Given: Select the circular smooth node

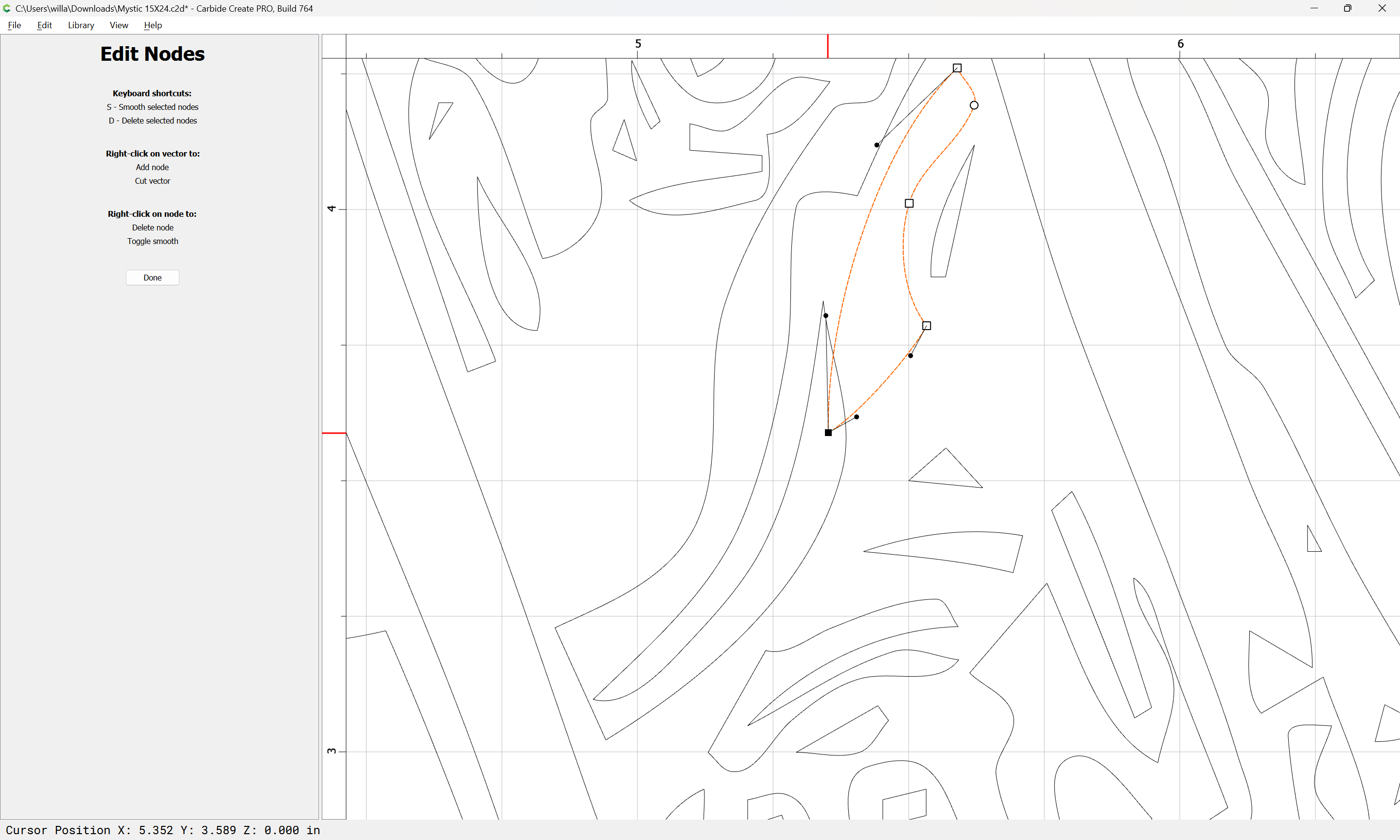Looking at the screenshot, I should tap(974, 105).
